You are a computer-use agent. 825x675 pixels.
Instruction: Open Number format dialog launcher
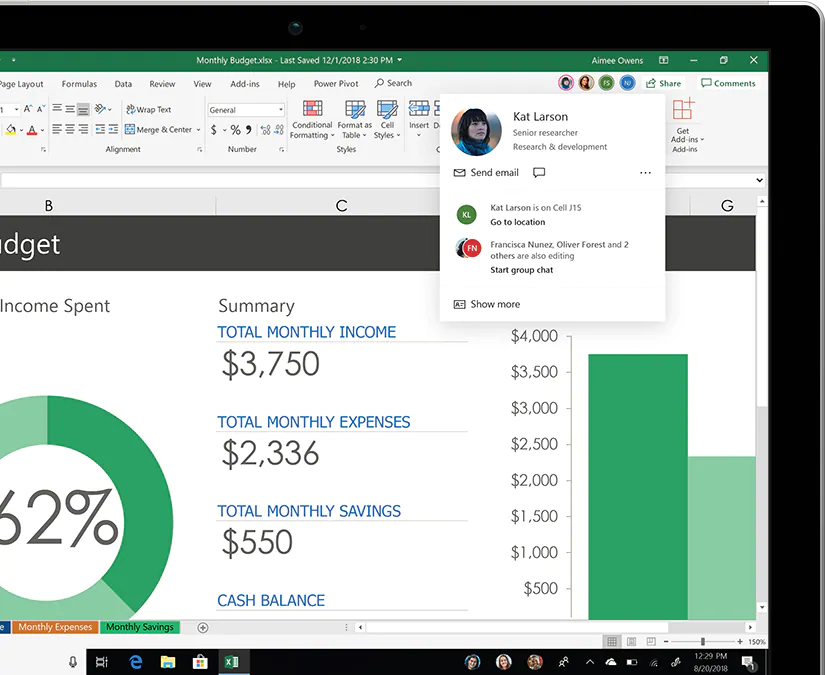pyautogui.click(x=282, y=150)
